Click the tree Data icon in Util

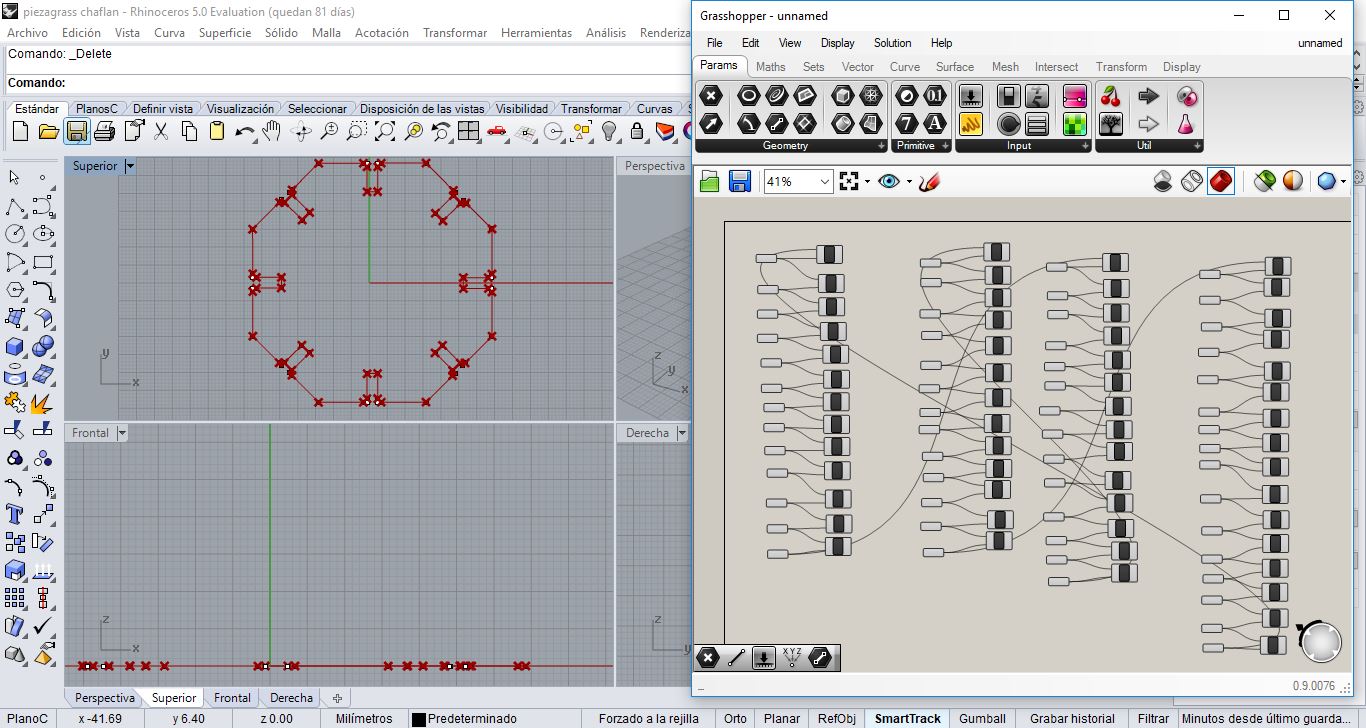(1110, 124)
